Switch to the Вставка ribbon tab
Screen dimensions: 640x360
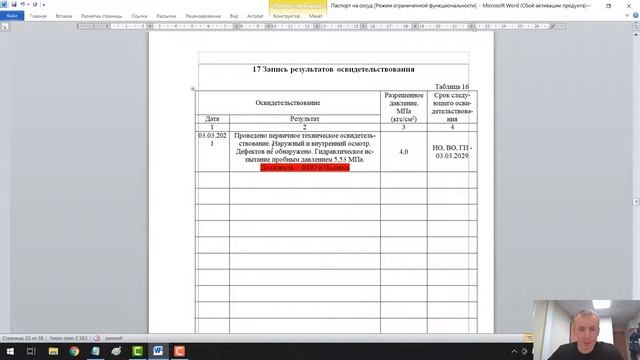point(64,16)
